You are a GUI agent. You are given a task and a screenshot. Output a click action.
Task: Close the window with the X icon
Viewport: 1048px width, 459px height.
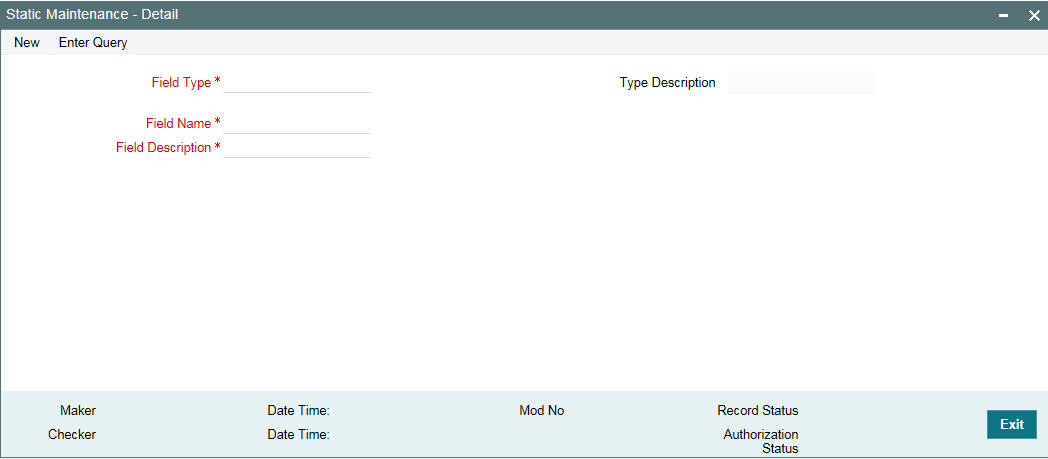click(x=1034, y=15)
